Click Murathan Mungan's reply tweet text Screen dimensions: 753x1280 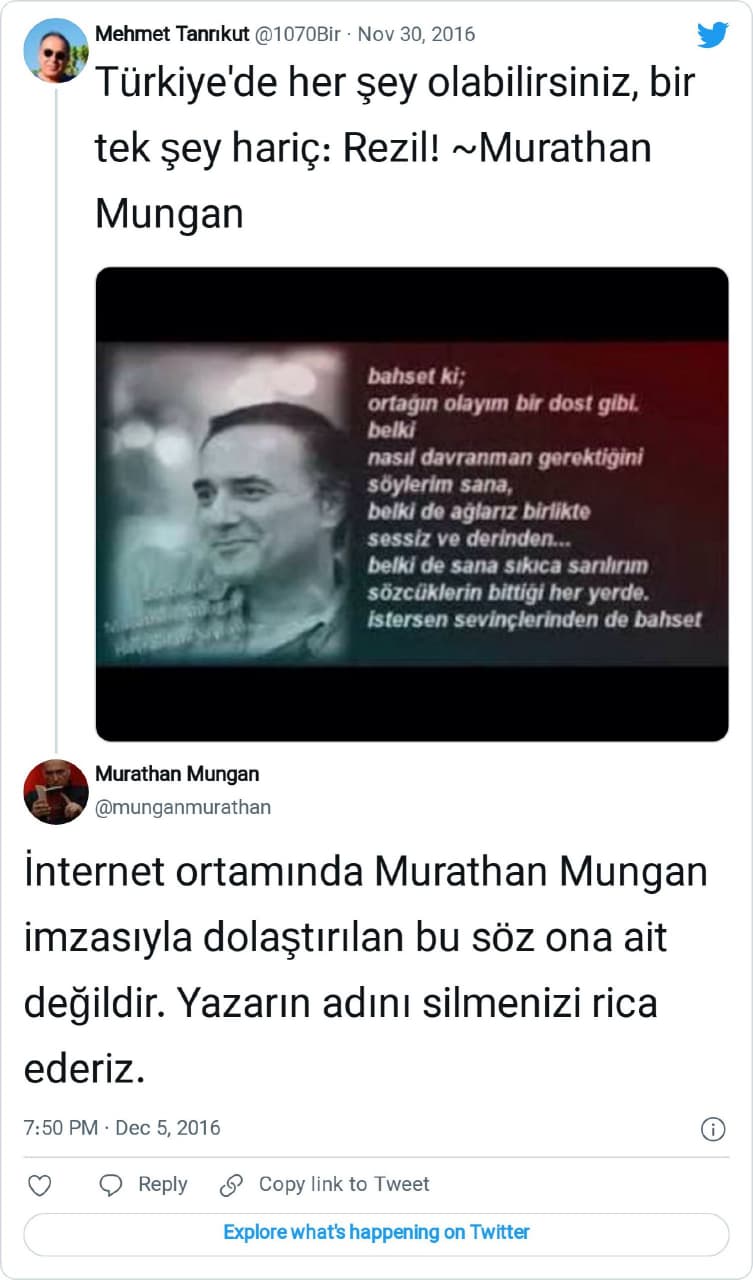(x=365, y=971)
